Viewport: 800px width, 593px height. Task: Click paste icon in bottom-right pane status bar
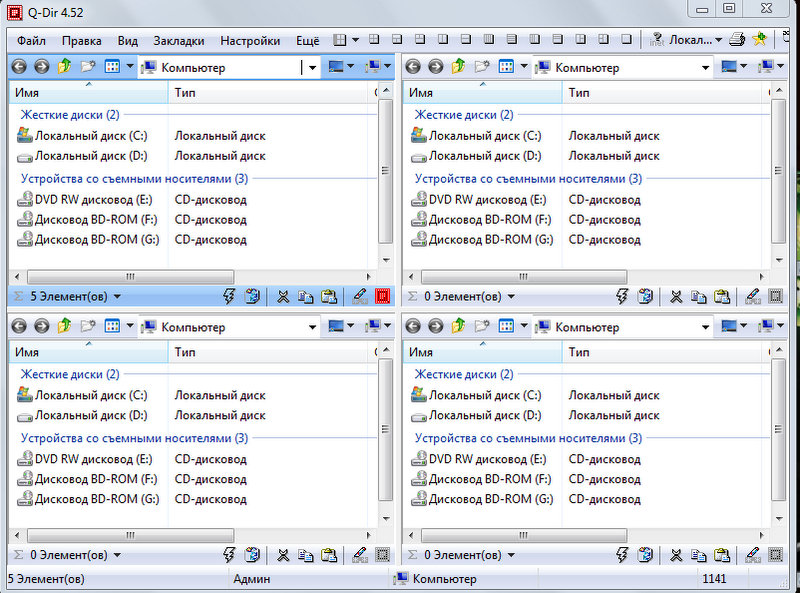click(722, 555)
